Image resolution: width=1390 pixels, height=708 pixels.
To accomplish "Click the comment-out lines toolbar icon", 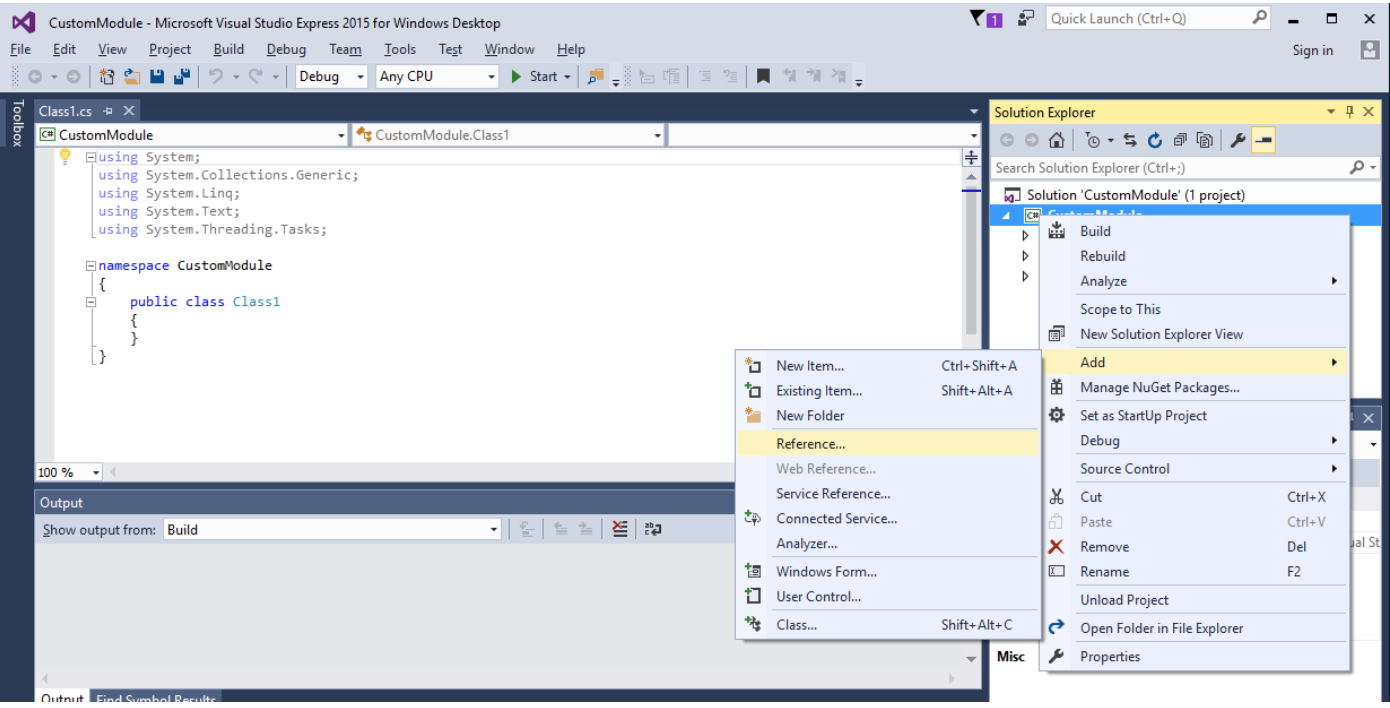I will [704, 76].
